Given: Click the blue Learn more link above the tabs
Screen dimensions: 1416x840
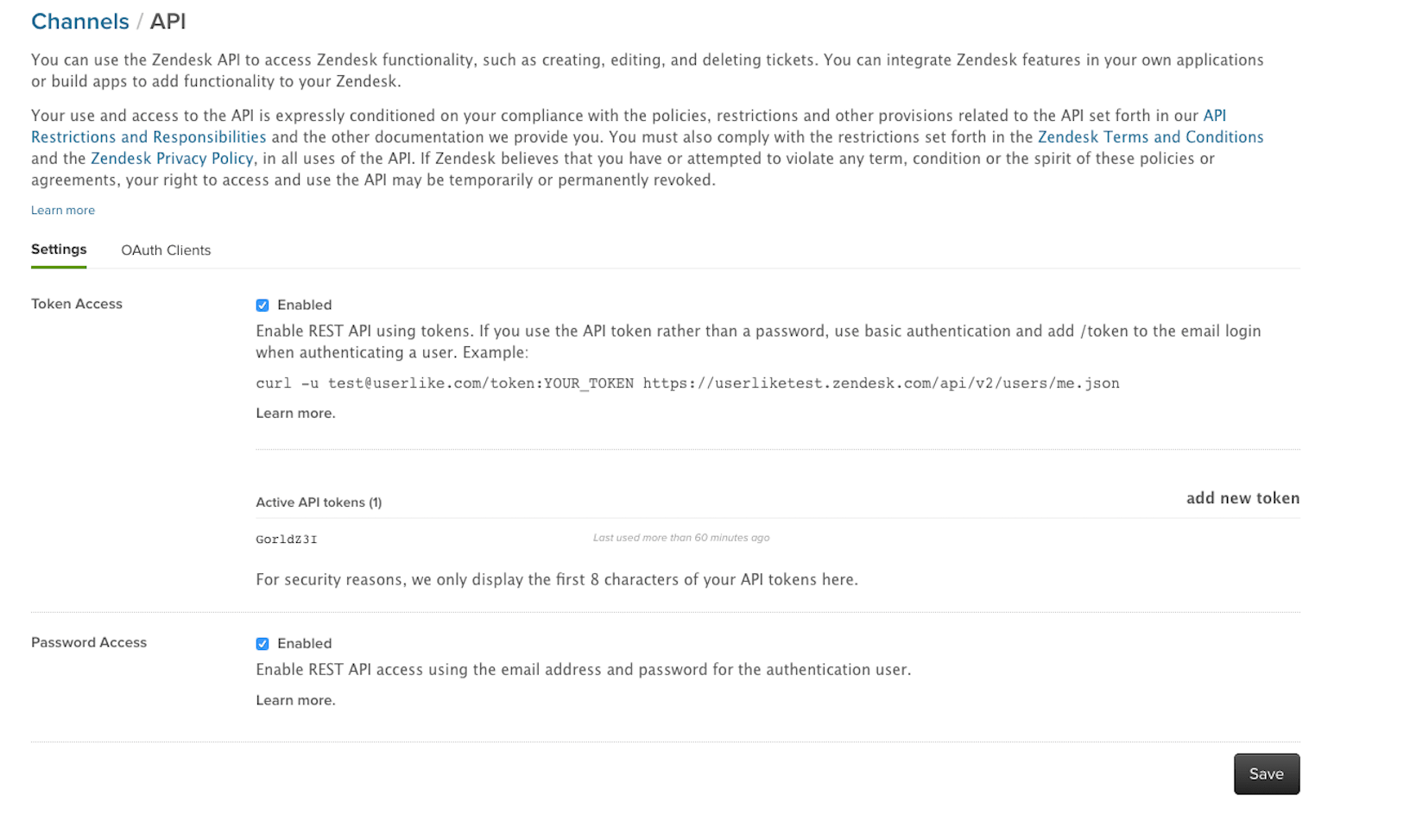Looking at the screenshot, I should coord(63,211).
